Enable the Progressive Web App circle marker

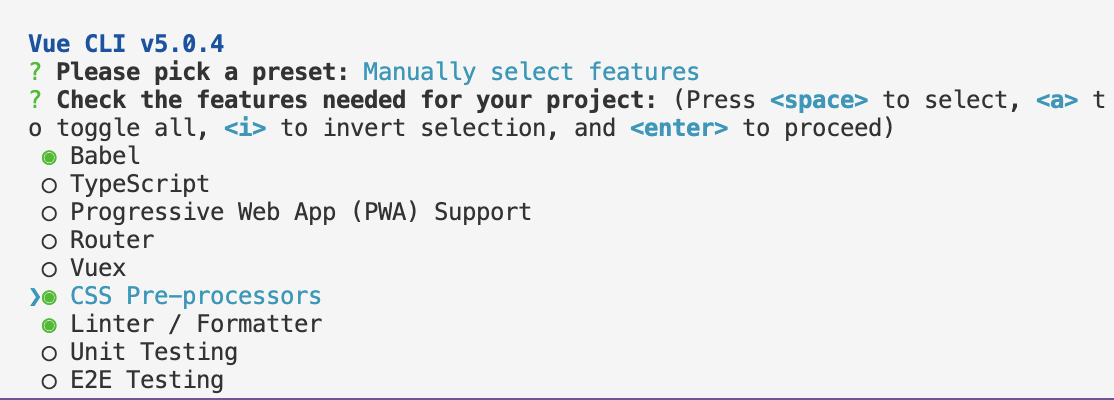(x=49, y=214)
